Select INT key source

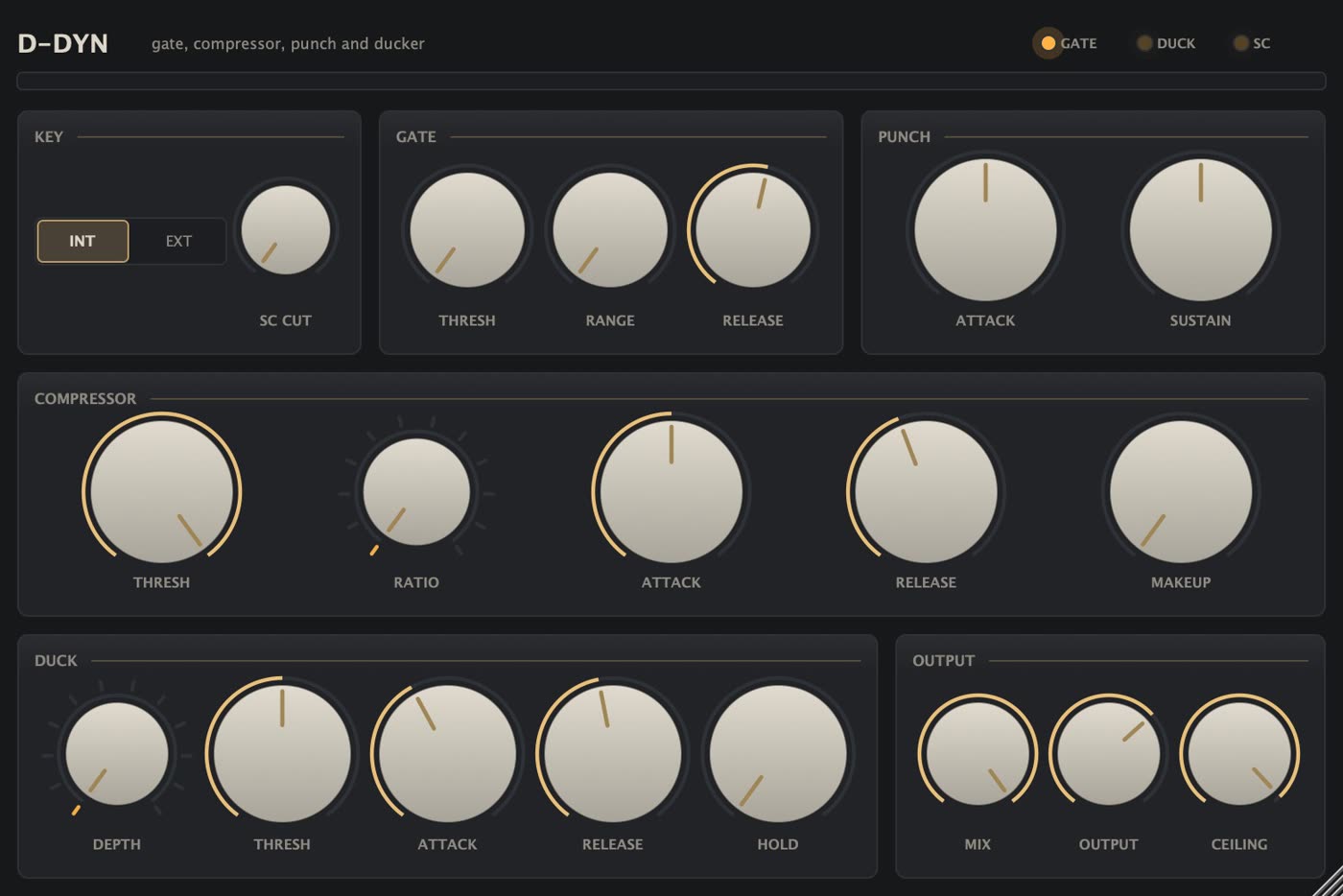82,241
